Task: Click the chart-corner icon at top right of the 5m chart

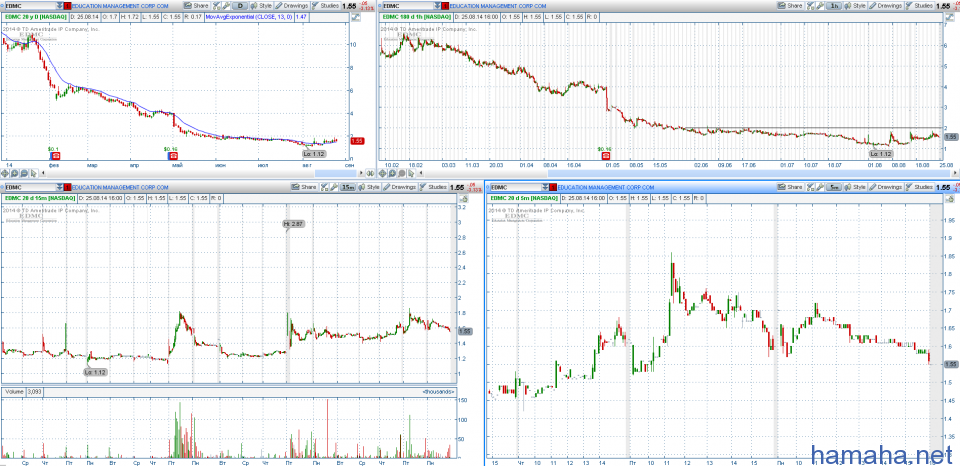Action: coord(950,199)
